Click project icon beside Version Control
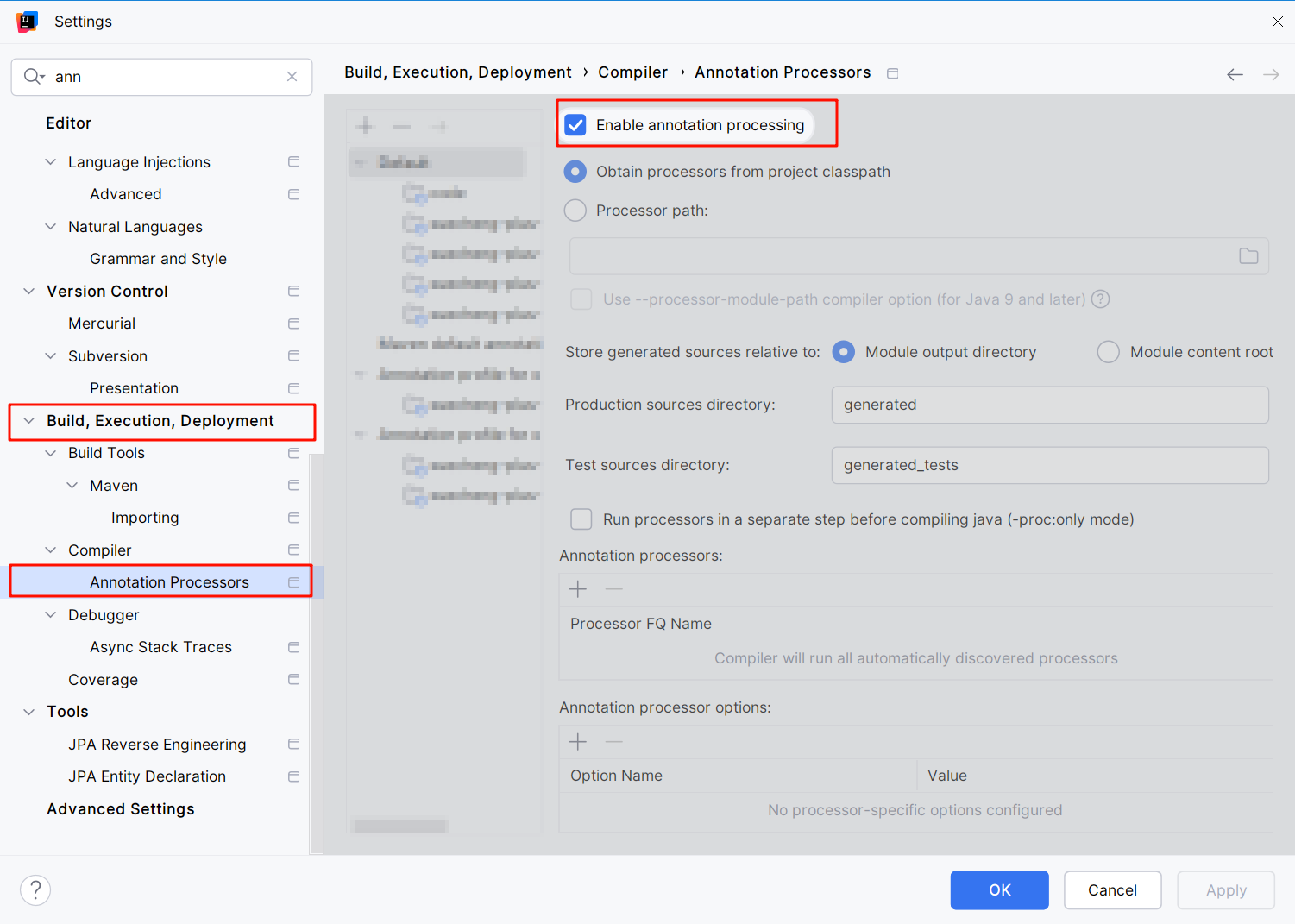The width and height of the screenshot is (1295, 924). [294, 292]
